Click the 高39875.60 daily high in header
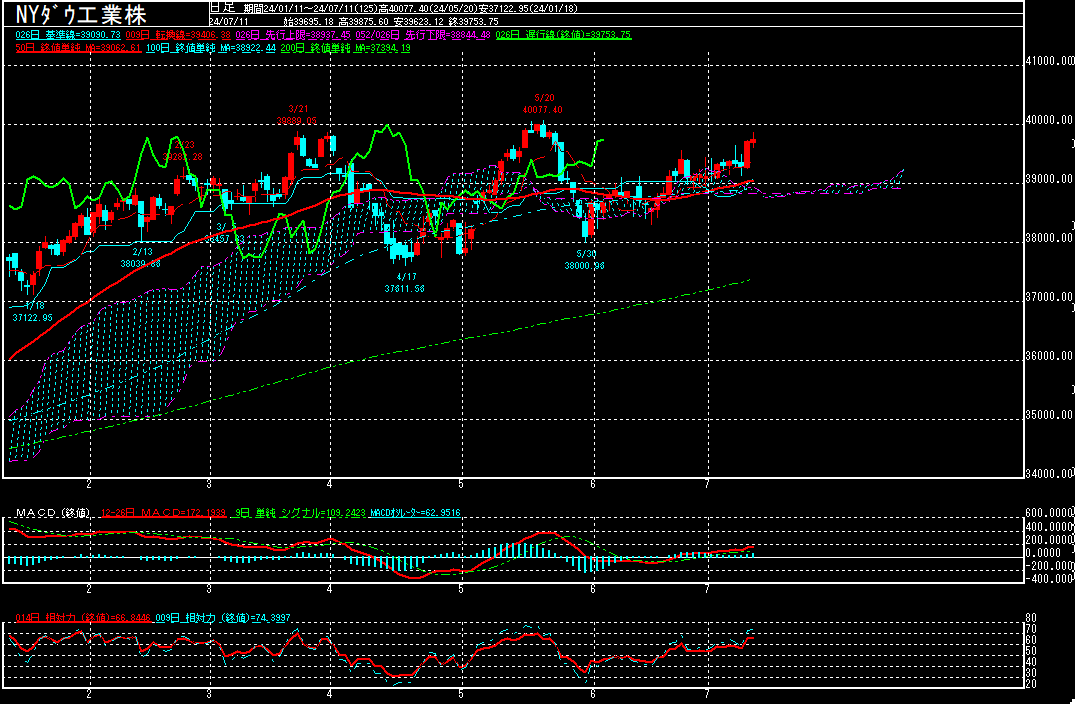 (x=364, y=21)
